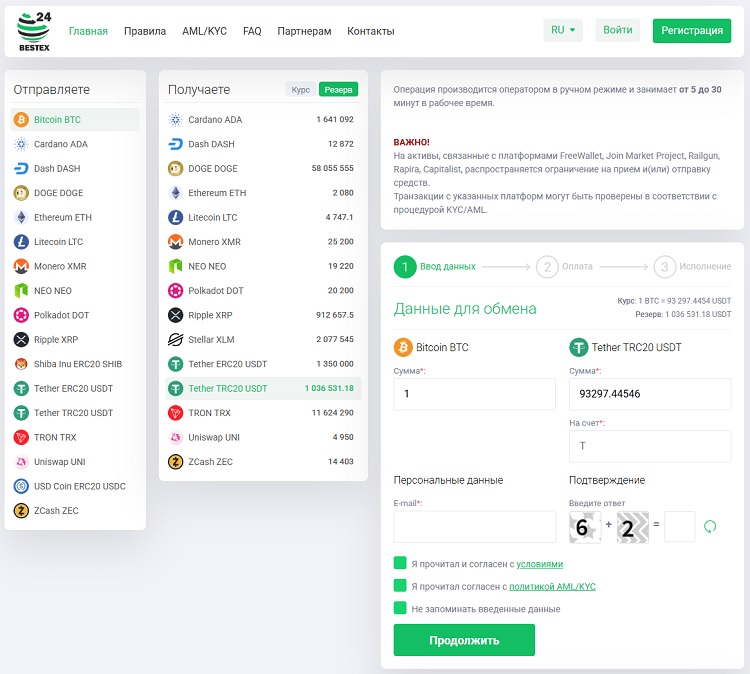Open the RU language dropdown
Screen dimensions: 750x674
point(563,30)
